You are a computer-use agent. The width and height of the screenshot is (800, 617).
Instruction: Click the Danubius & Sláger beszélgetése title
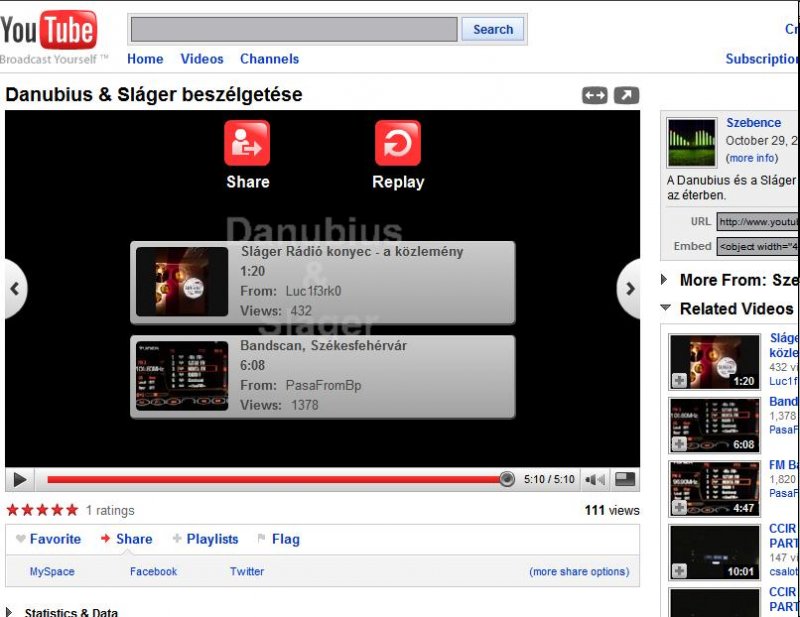[154, 95]
